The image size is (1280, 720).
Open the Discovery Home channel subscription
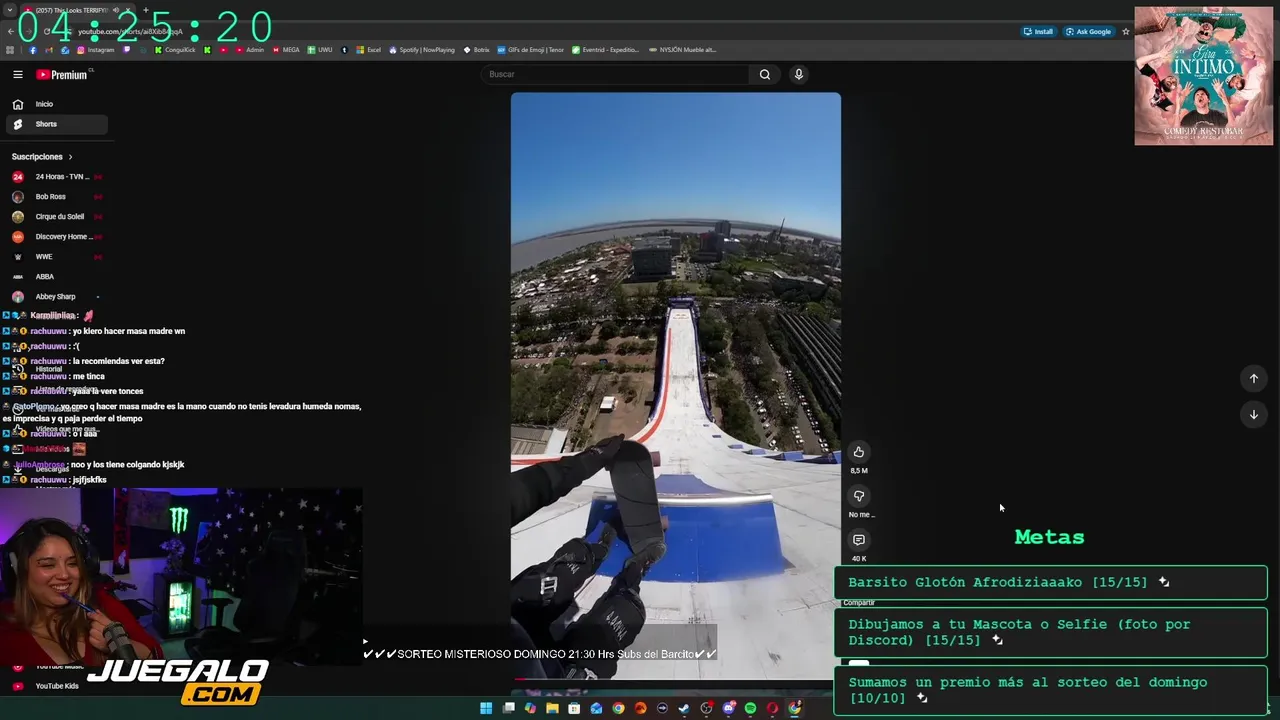coord(56,237)
